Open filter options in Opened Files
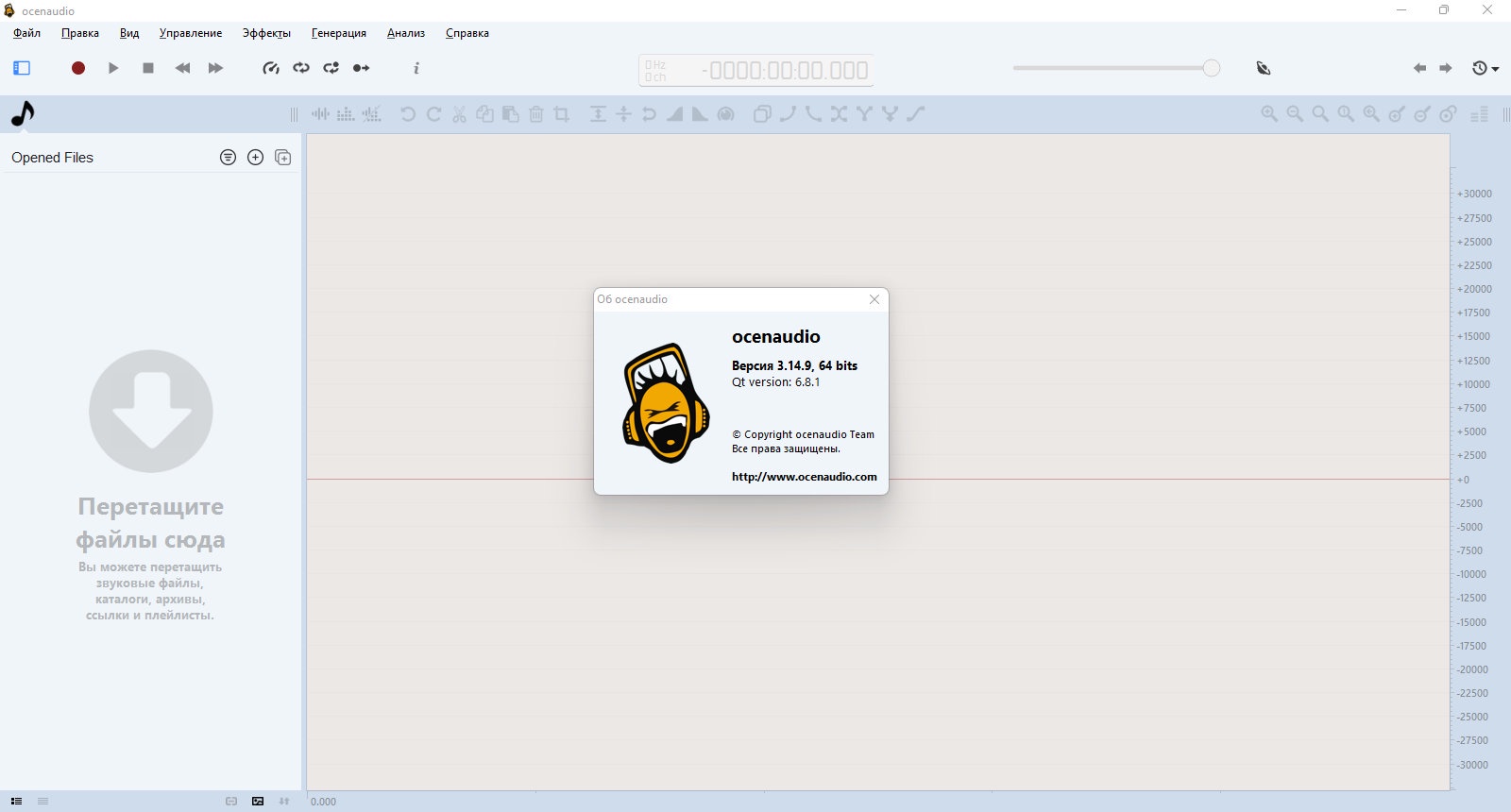1511x812 pixels. 228,158
